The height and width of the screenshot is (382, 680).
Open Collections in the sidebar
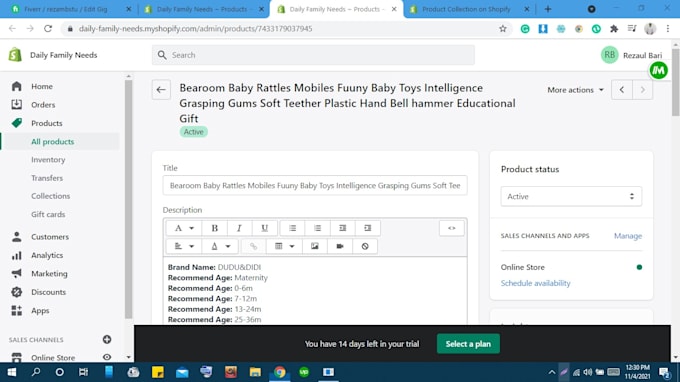pyautogui.click(x=50, y=196)
